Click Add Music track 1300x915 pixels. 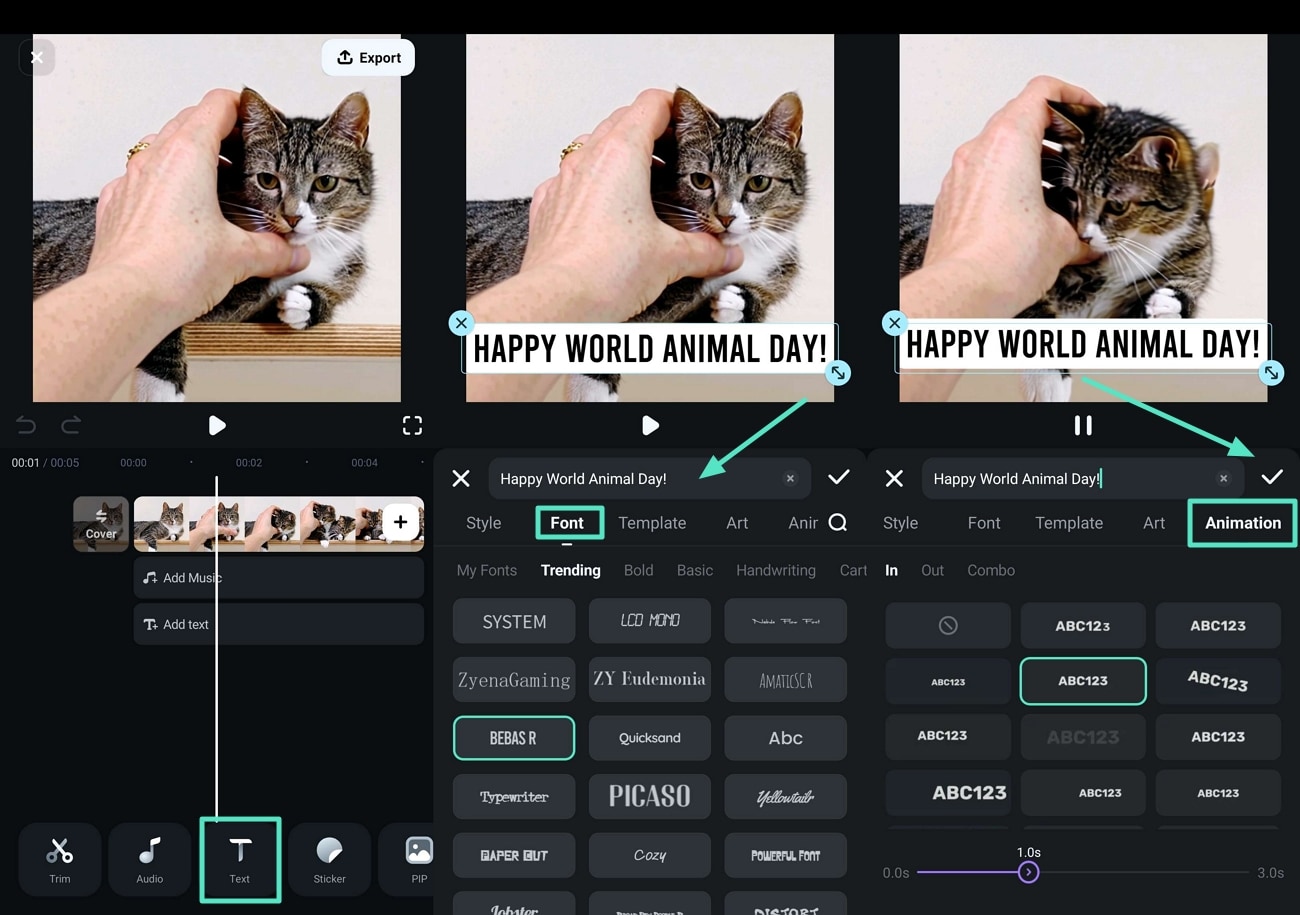click(279, 578)
